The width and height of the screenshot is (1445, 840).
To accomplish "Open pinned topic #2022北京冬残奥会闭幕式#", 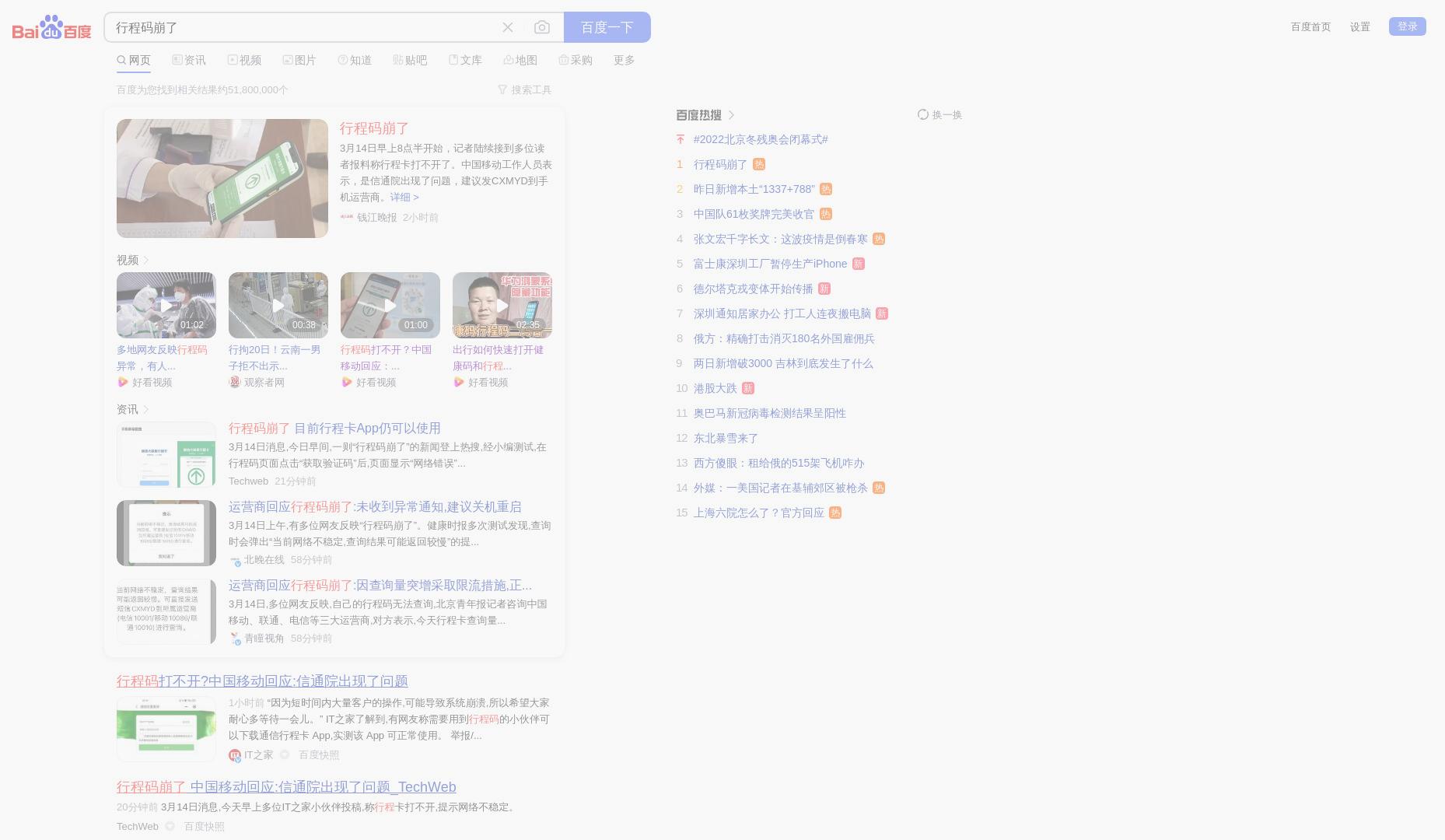I will point(761,139).
